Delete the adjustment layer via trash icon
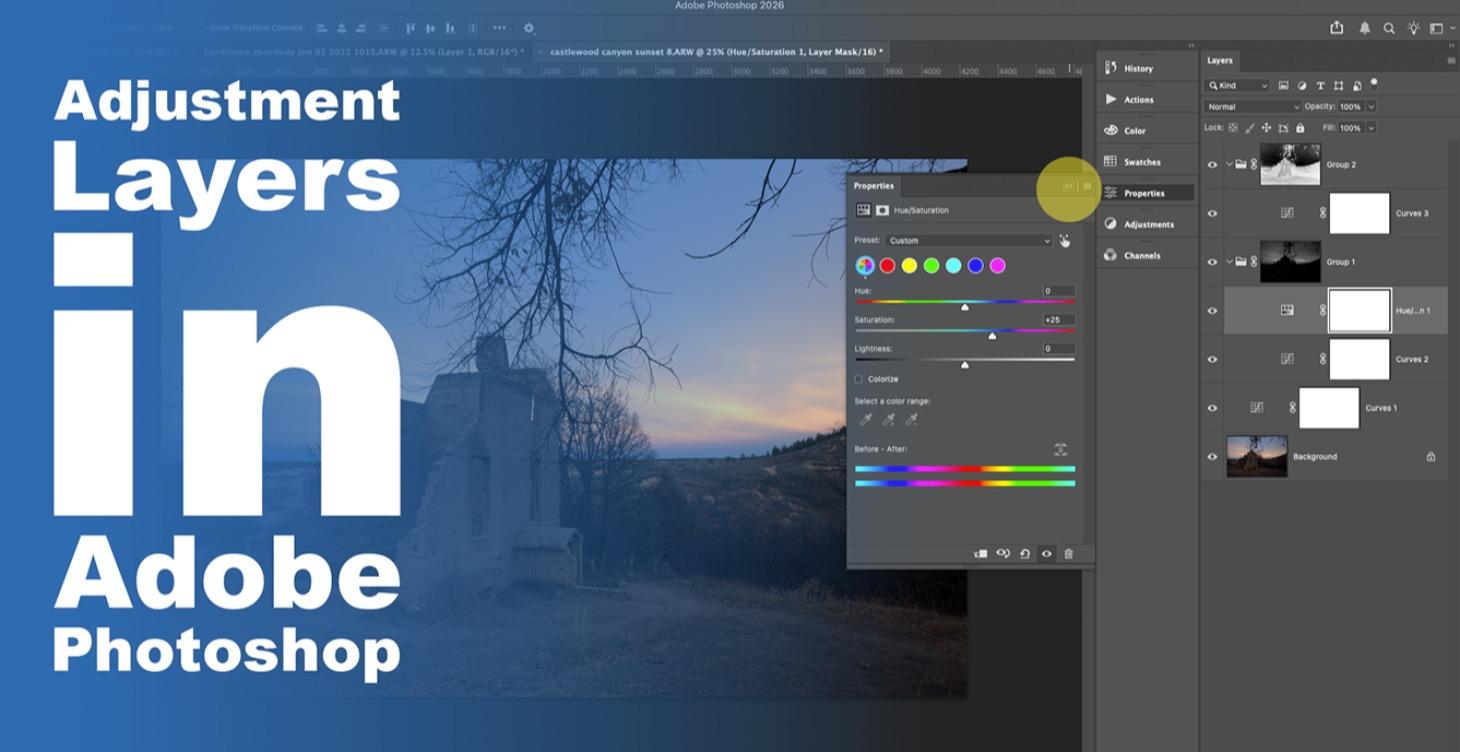Viewport: 1460px width, 752px height. click(1068, 553)
